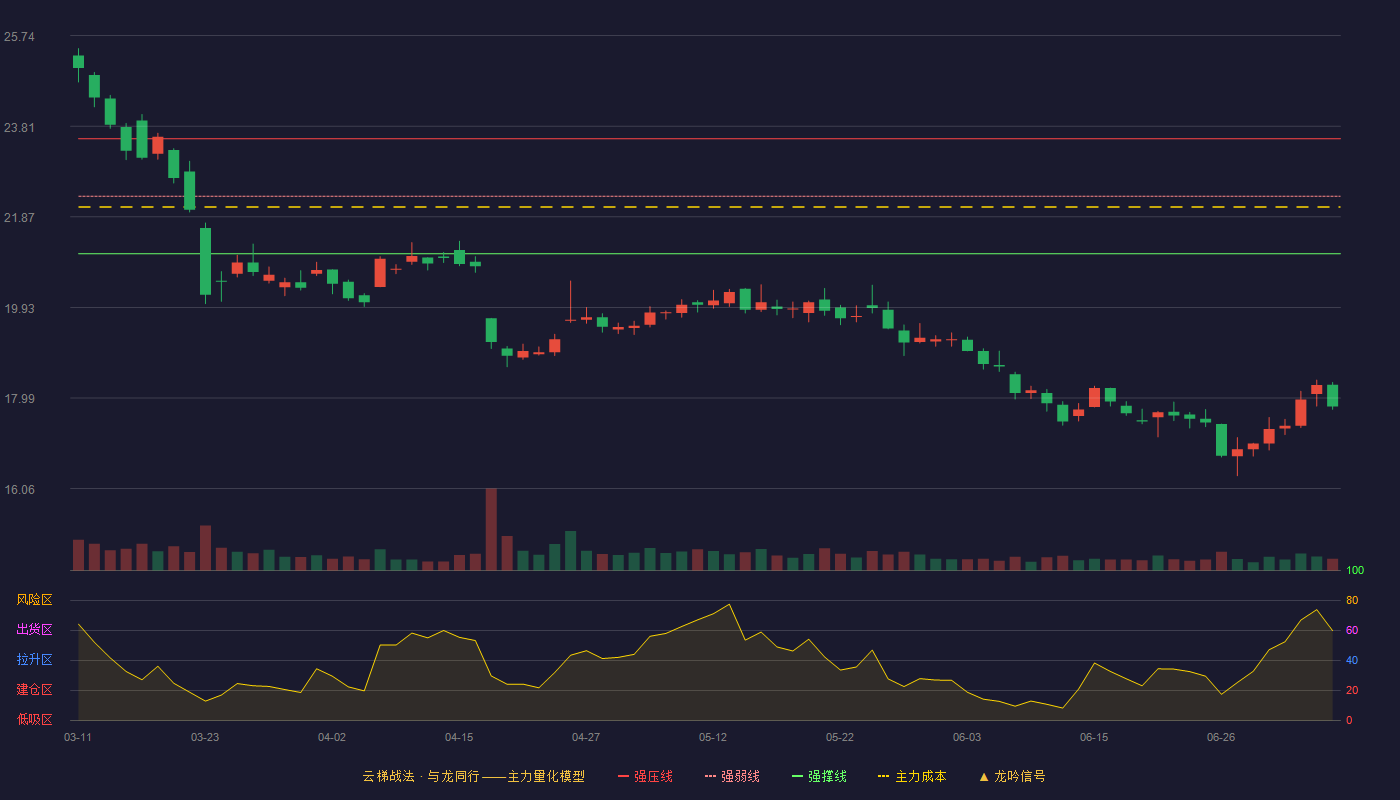The height and width of the screenshot is (800, 1400).
Task: Click the 80 indicator axis value
Action: click(x=1352, y=600)
